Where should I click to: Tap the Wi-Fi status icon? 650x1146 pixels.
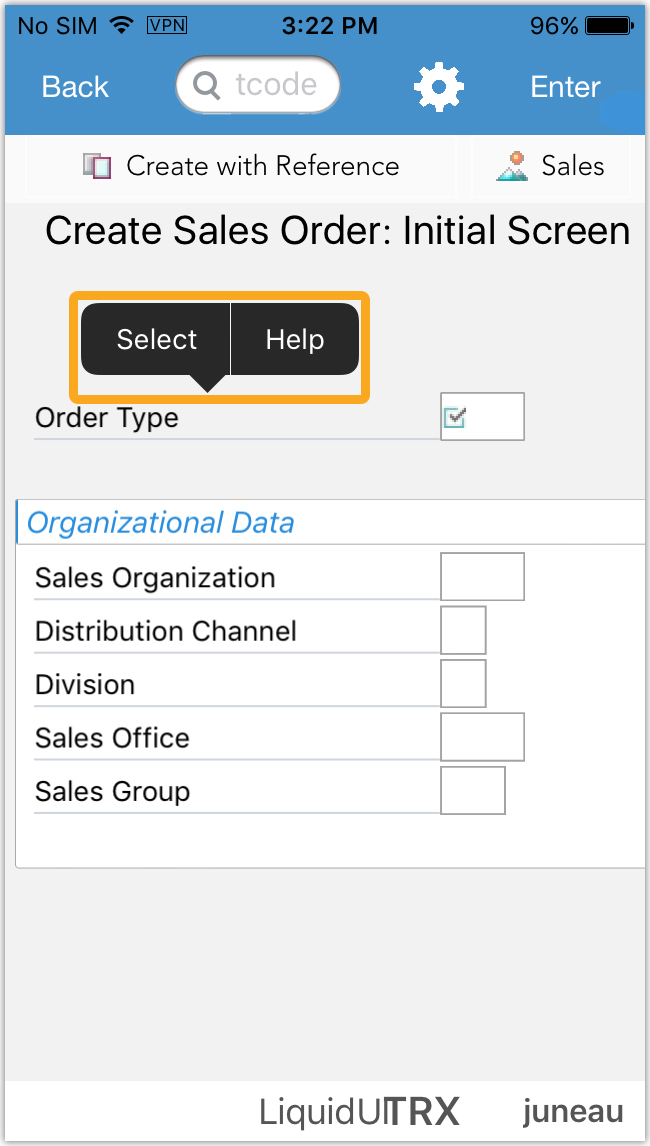coord(122,26)
